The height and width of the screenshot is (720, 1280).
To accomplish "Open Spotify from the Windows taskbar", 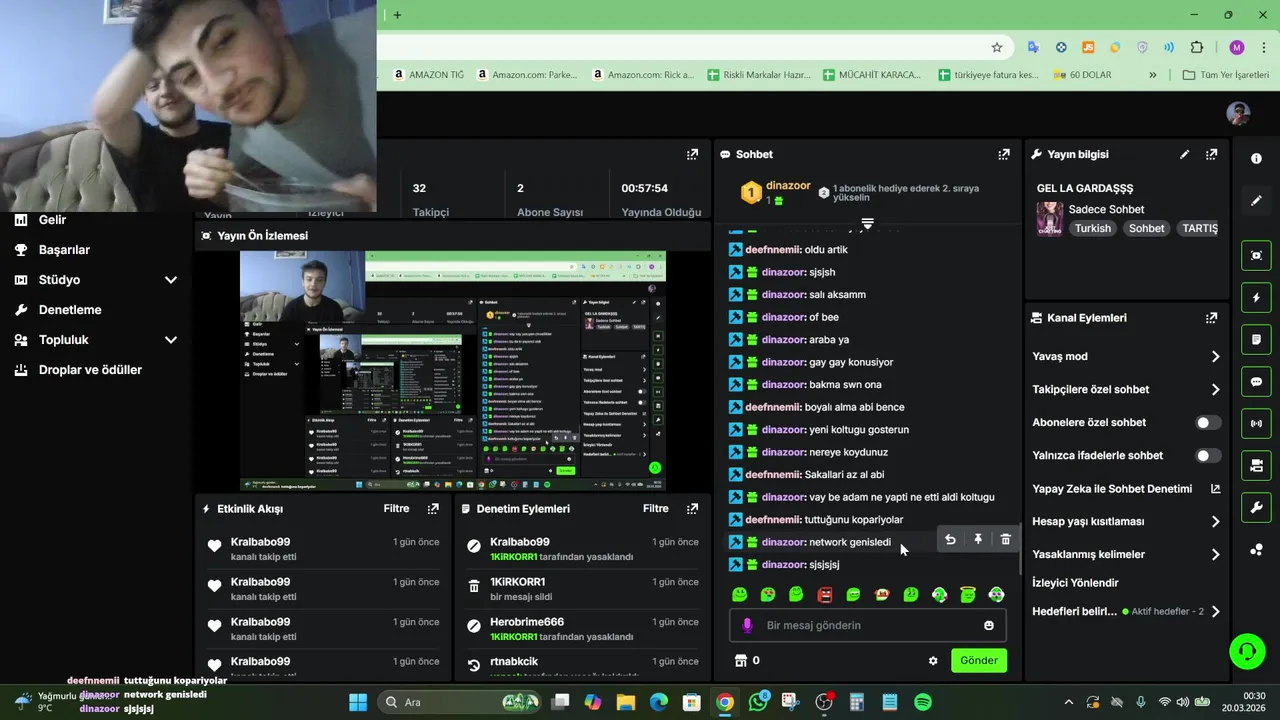I will 923,702.
